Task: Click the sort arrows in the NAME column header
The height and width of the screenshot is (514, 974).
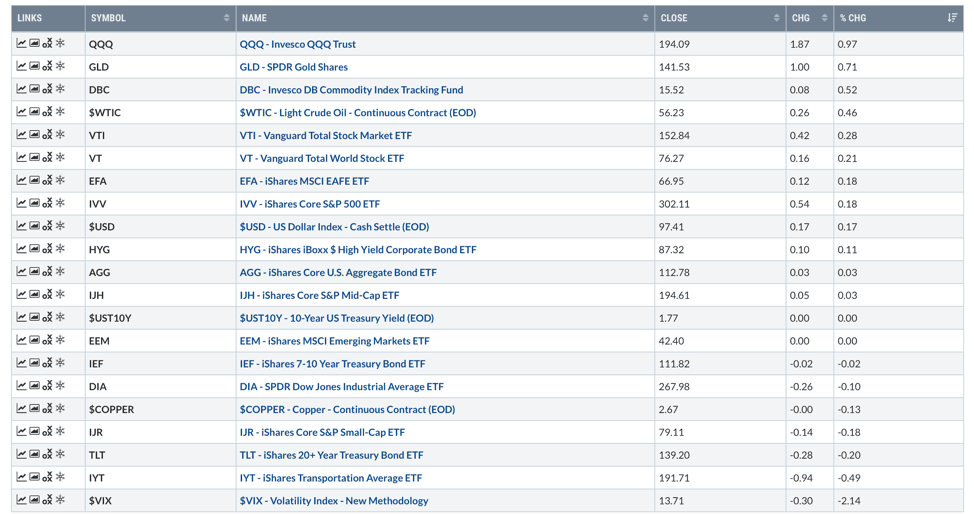Action: [x=645, y=18]
